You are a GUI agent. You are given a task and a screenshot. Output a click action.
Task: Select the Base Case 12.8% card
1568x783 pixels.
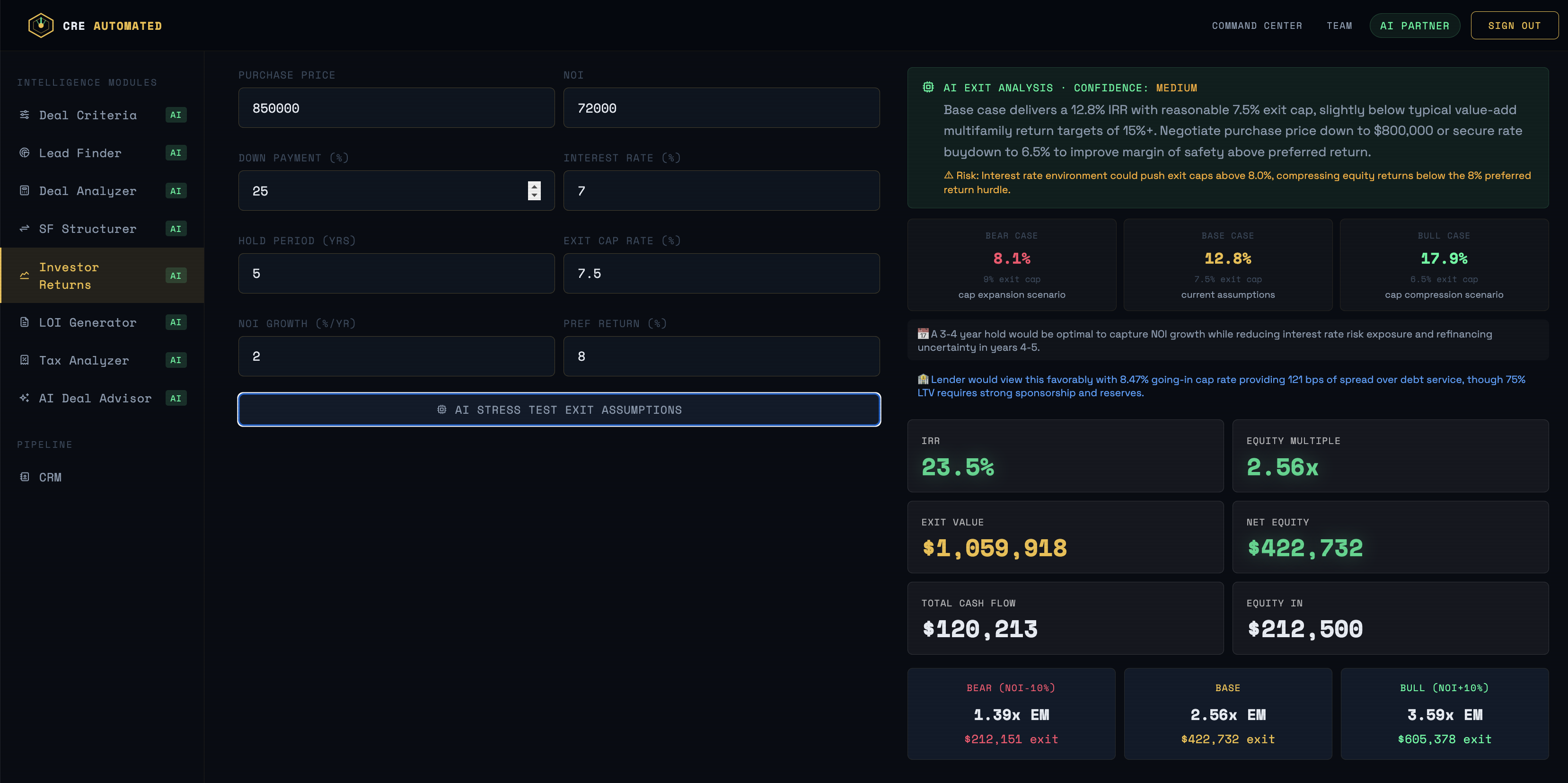click(1228, 265)
